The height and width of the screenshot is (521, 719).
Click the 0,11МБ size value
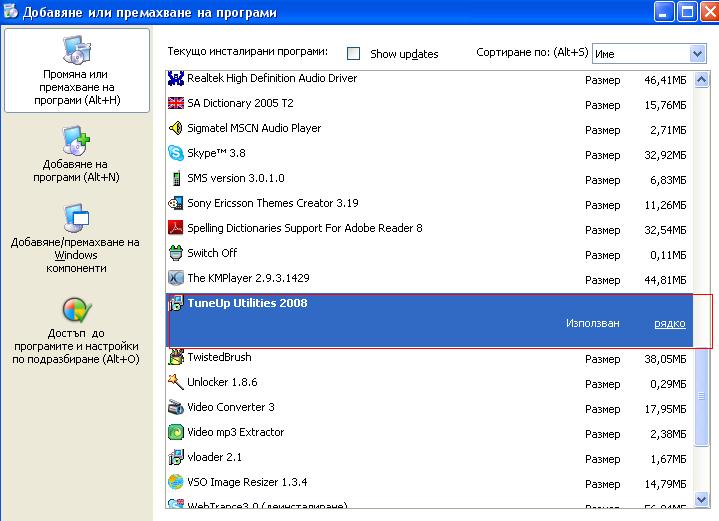point(668,255)
